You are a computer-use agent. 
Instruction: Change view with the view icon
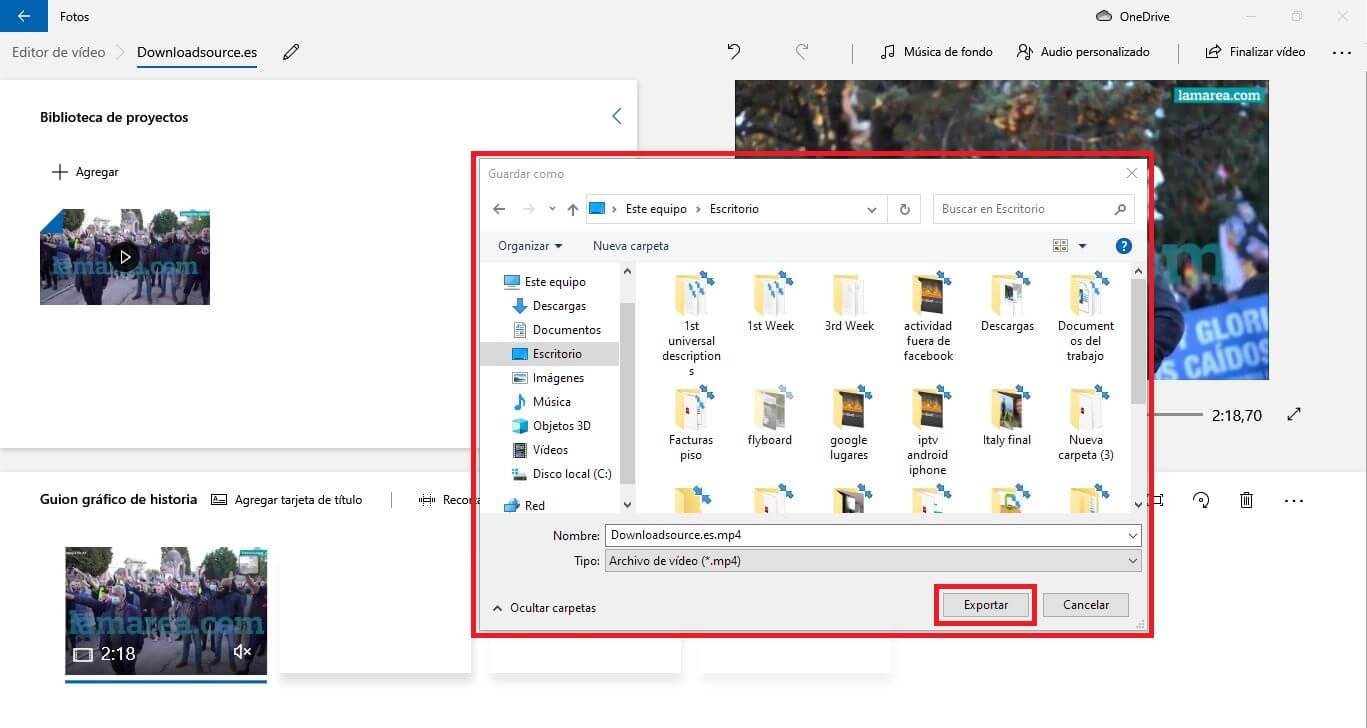point(1060,245)
